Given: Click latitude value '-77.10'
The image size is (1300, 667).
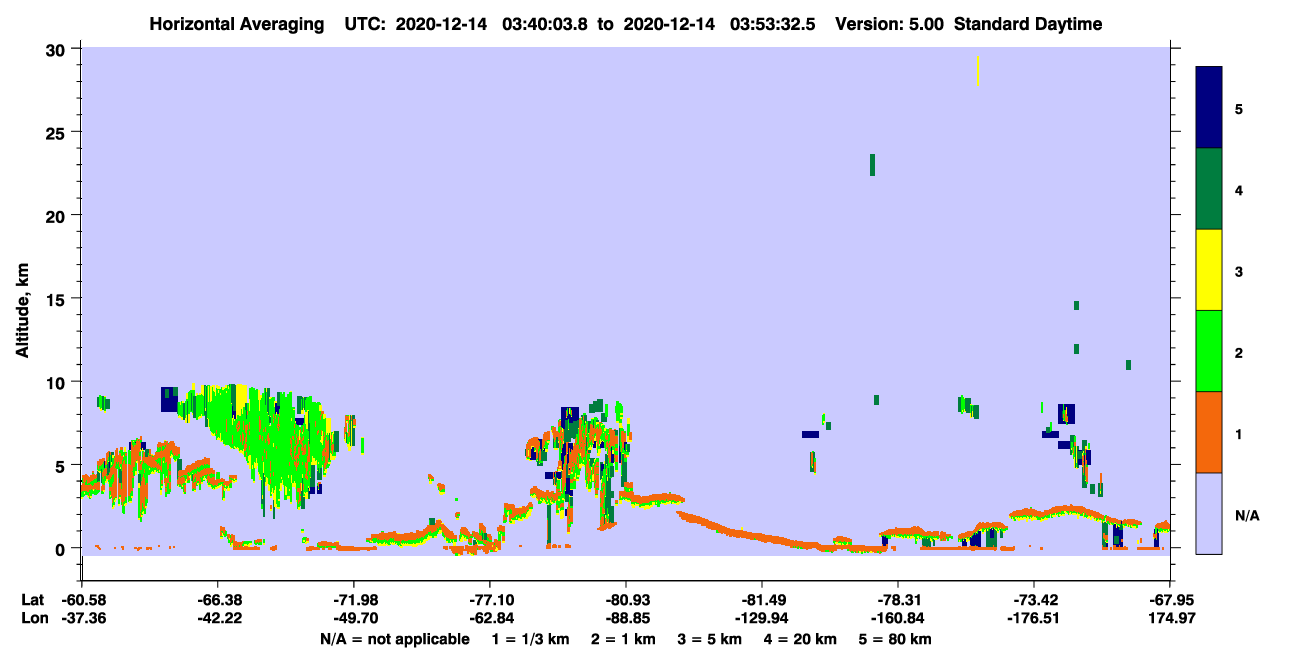Looking at the screenshot, I should pos(490,600).
